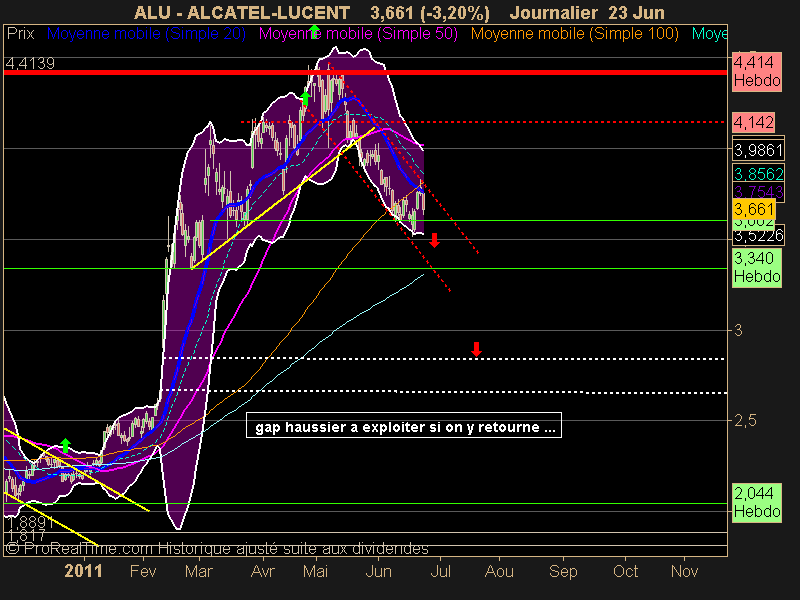Screen dimensions: 800x600
Task: Click the 'Mar' month label
Action: (x=198, y=571)
